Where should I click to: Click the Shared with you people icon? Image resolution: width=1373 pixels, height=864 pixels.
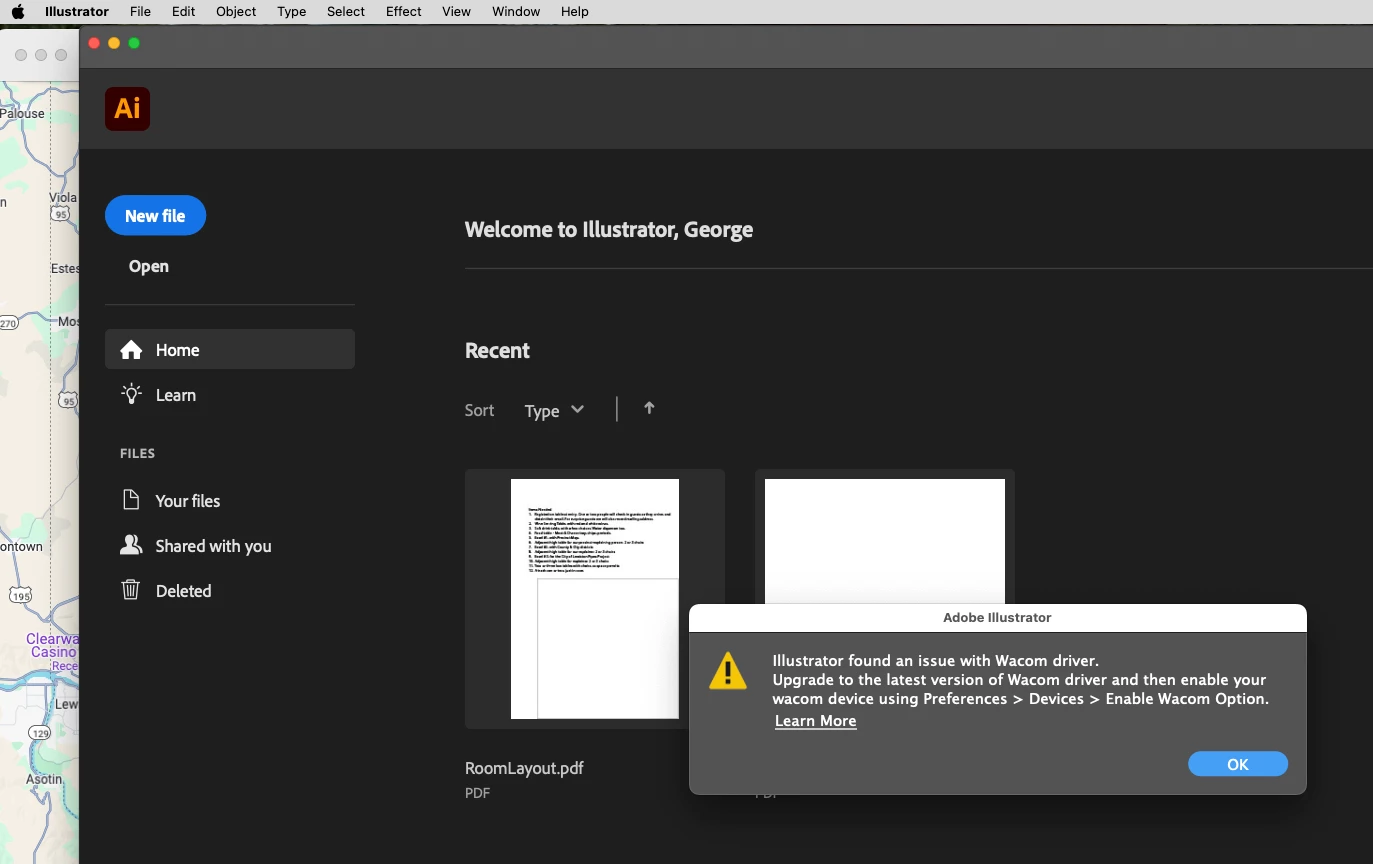(x=131, y=545)
